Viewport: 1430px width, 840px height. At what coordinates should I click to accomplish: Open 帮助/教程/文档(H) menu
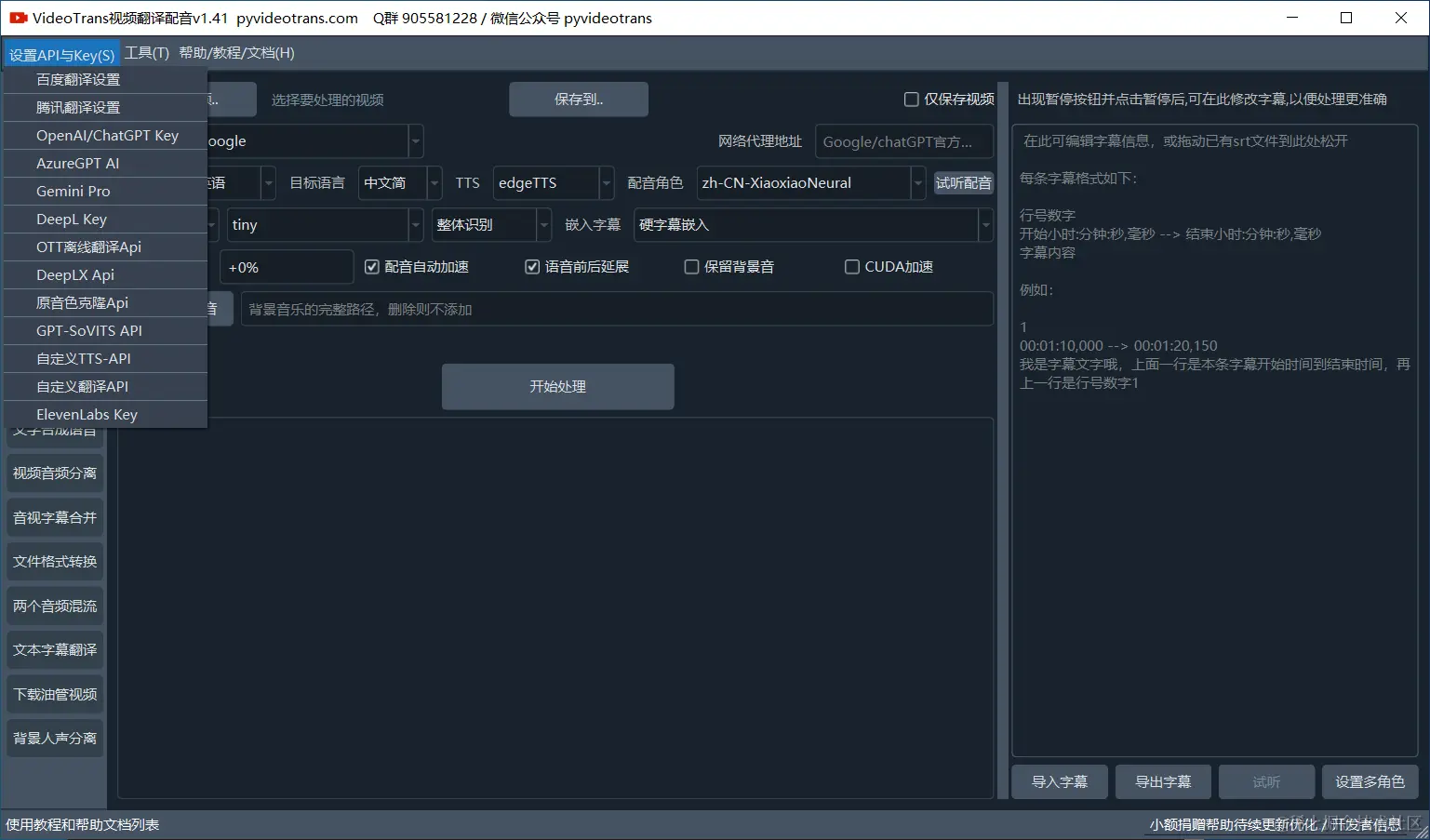click(x=236, y=53)
